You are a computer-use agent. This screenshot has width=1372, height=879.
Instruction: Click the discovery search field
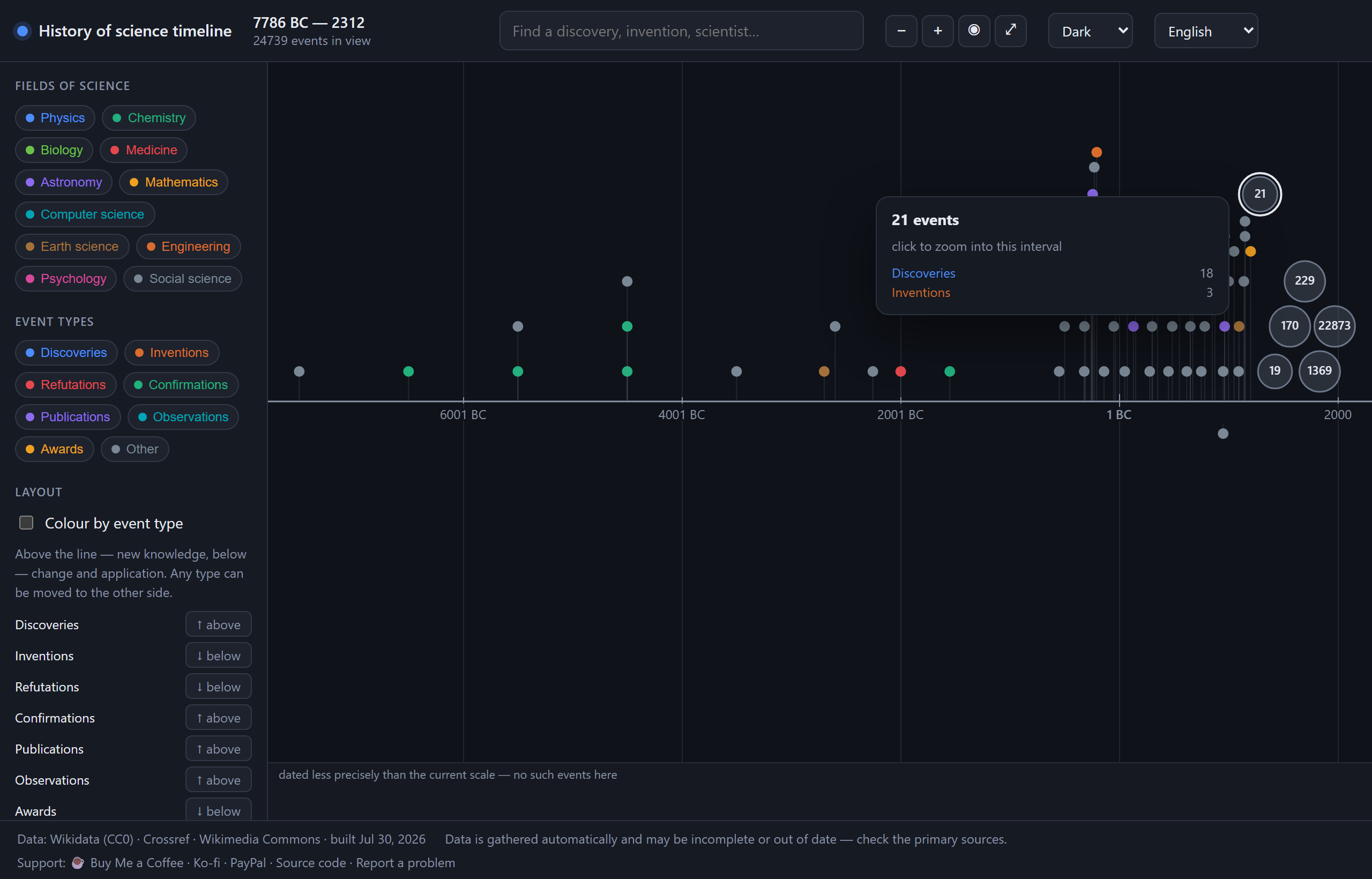[681, 31]
